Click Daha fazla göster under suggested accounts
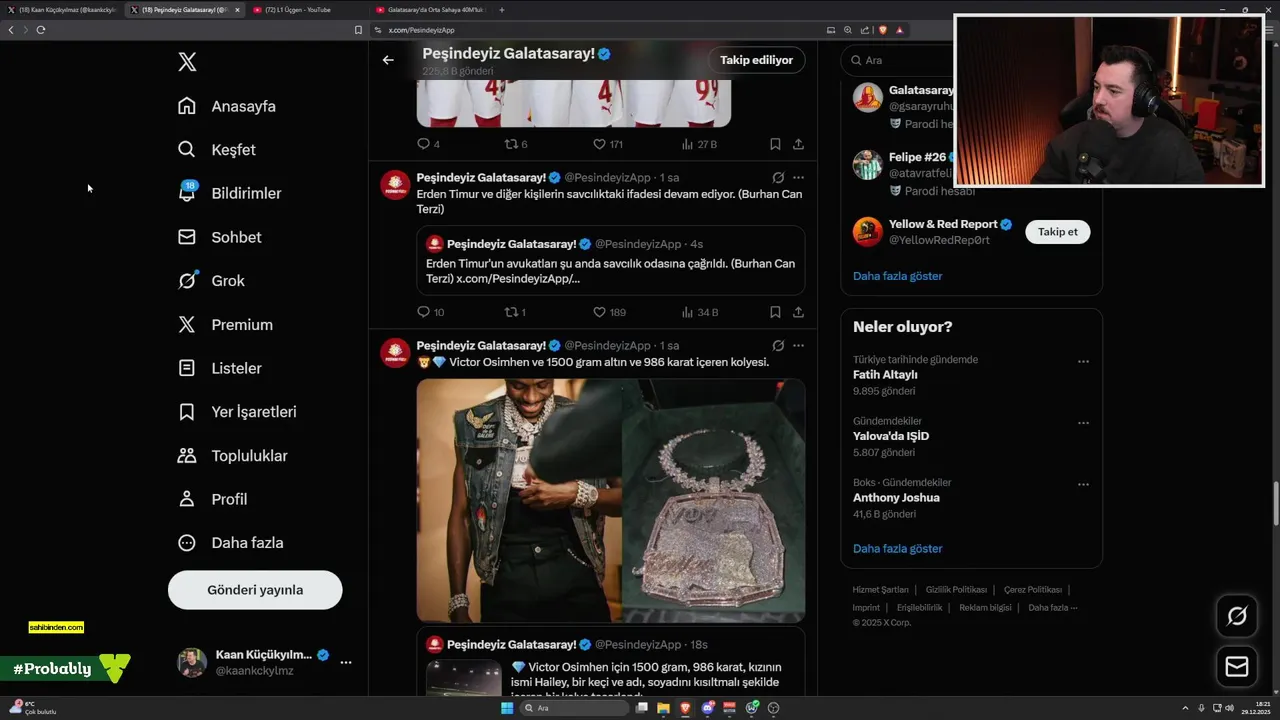The height and width of the screenshot is (720, 1280). (897, 276)
